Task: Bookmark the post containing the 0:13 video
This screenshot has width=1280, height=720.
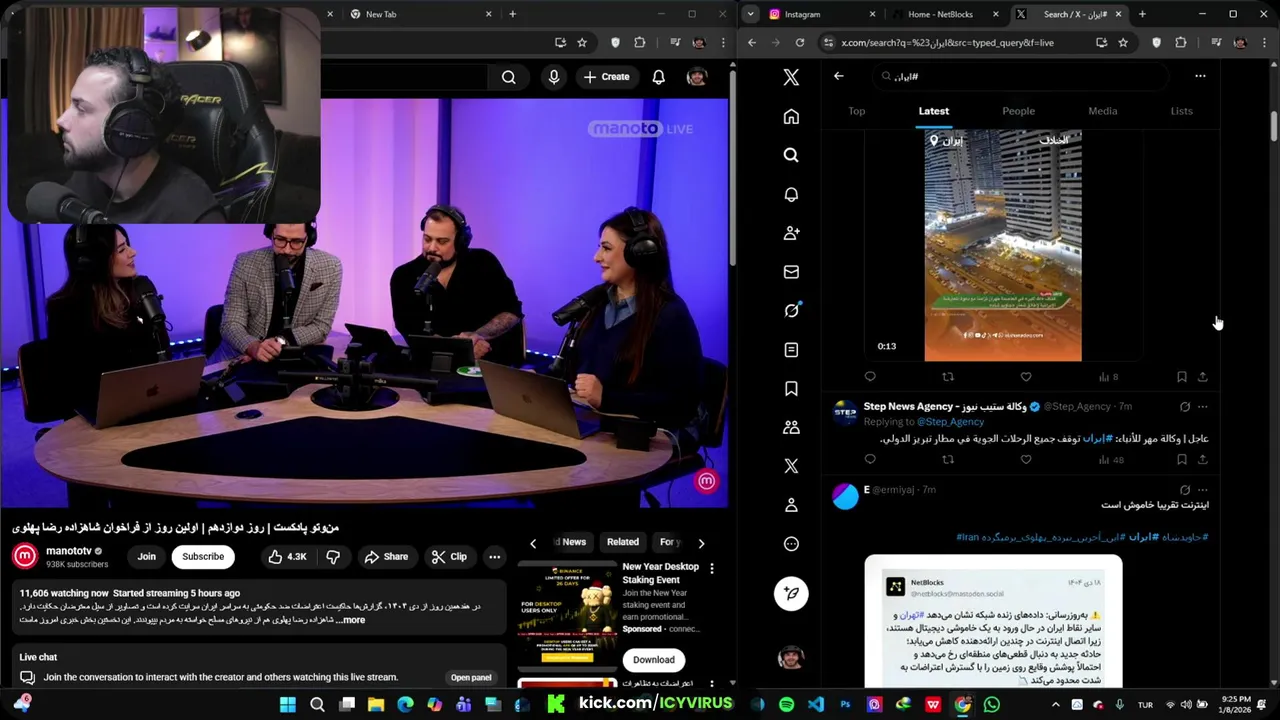Action: [1181, 377]
